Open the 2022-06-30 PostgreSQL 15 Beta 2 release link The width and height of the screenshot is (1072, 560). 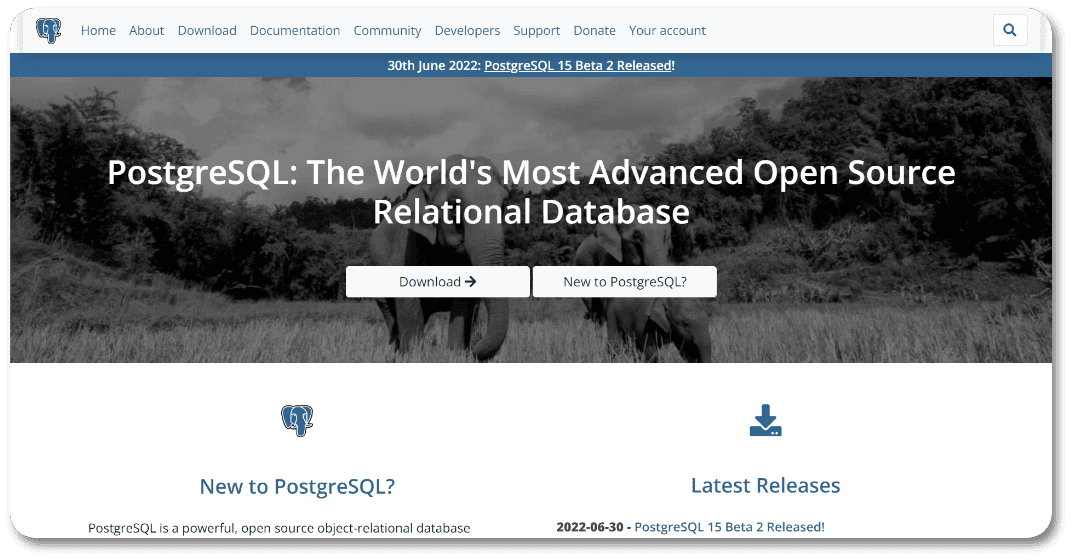(x=729, y=527)
